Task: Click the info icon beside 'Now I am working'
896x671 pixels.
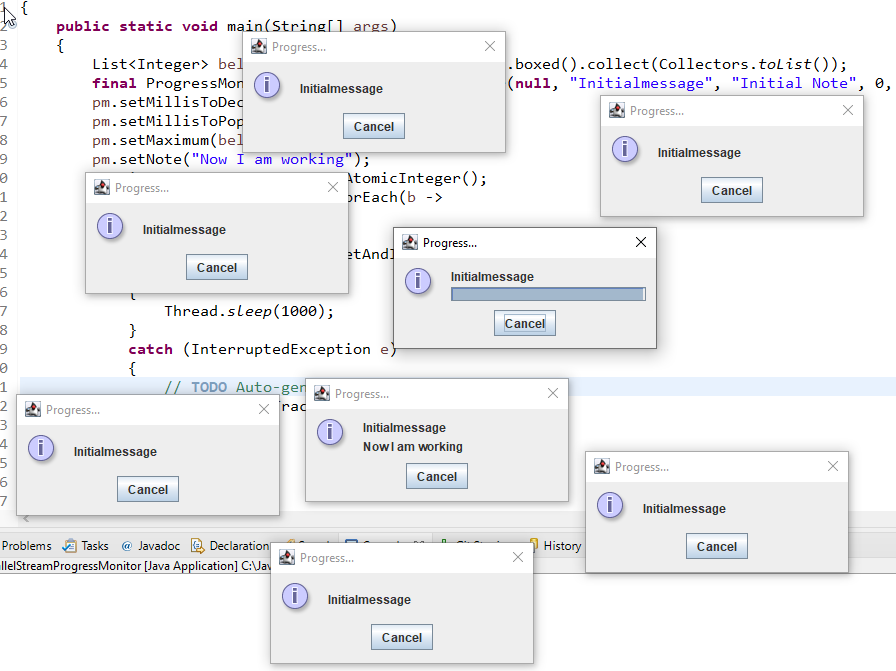Action: [330, 432]
